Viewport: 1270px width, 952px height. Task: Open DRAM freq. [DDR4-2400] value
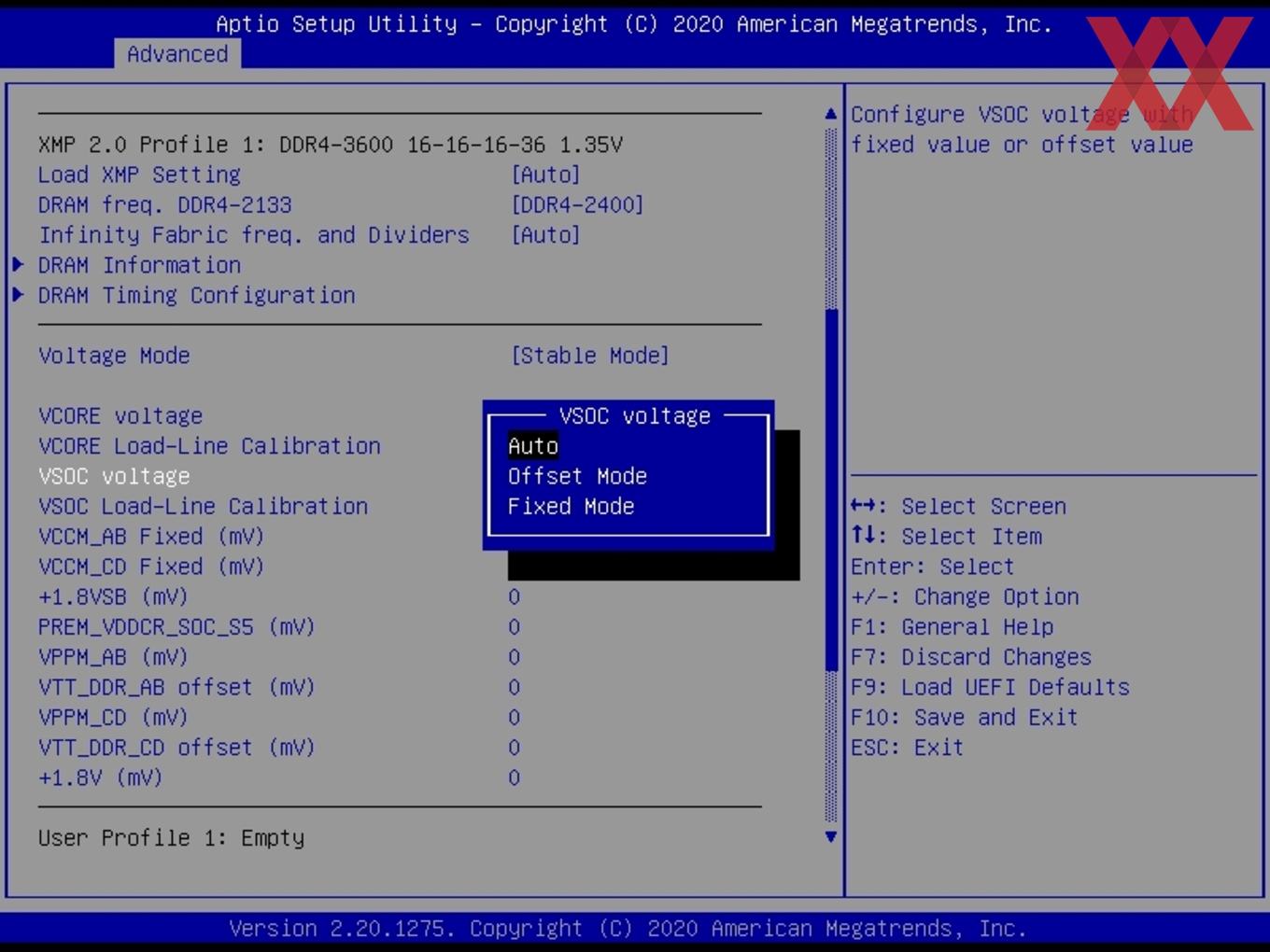tap(577, 204)
